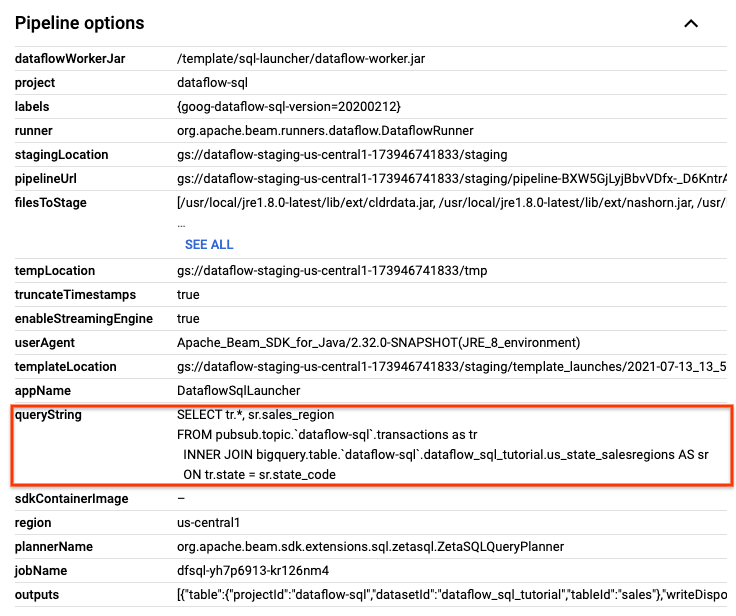Collapse the Pipeline options section

pyautogui.click(x=690, y=23)
